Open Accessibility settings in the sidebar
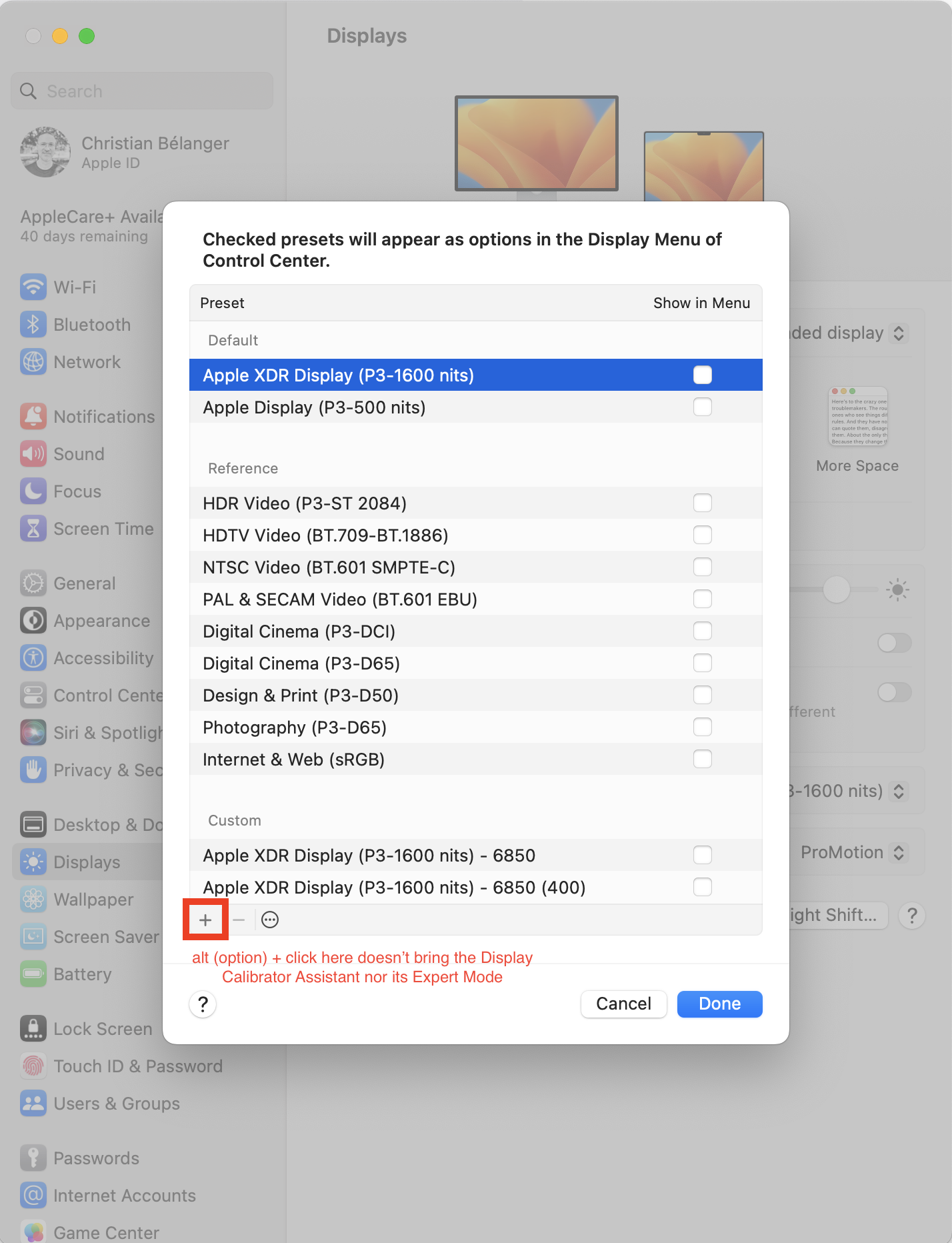The height and width of the screenshot is (1243, 952). [87, 658]
